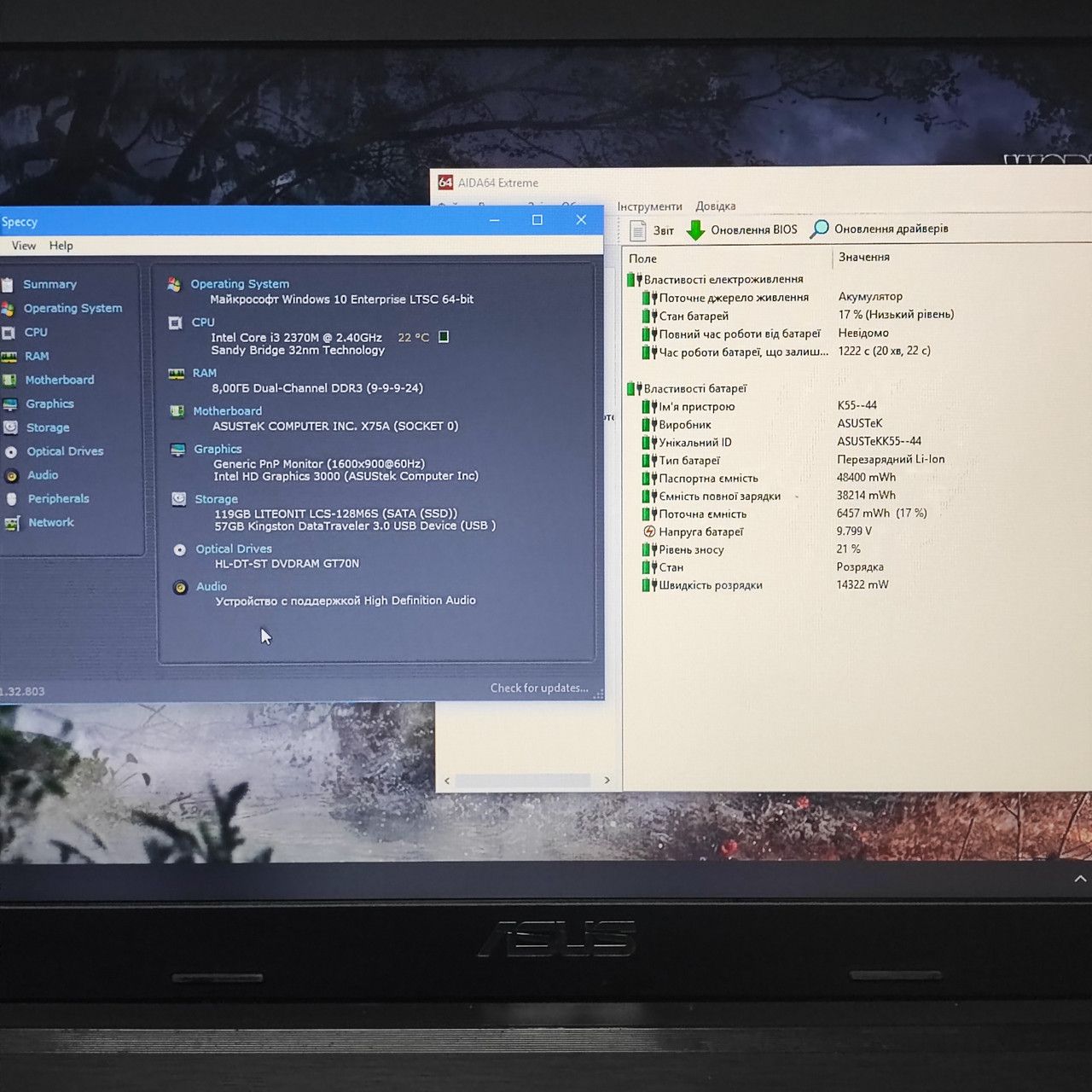Click the AIDA64 horizontal scrollbar track
Viewport: 1092px width, 1092px height.
tap(523, 781)
